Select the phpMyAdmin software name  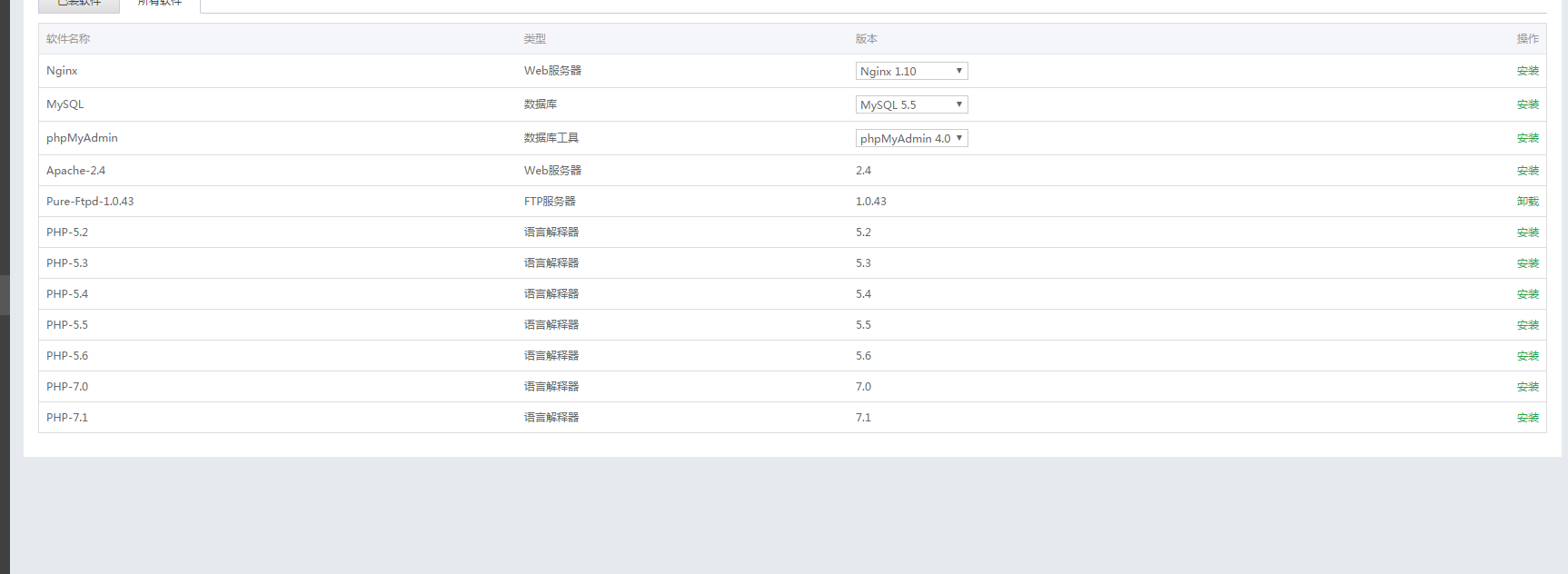tap(82, 138)
